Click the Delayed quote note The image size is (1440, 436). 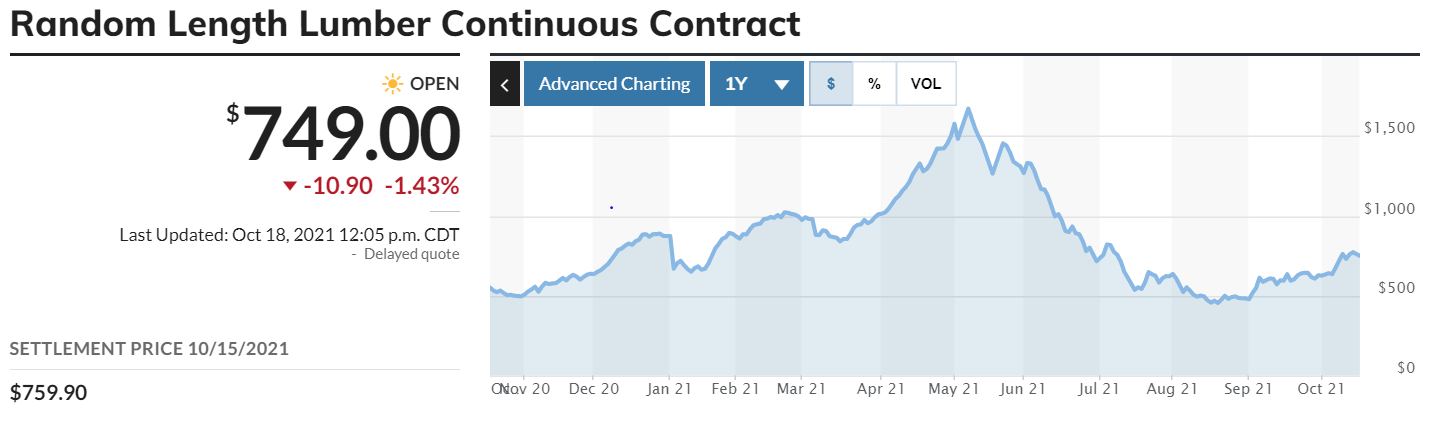[411, 254]
